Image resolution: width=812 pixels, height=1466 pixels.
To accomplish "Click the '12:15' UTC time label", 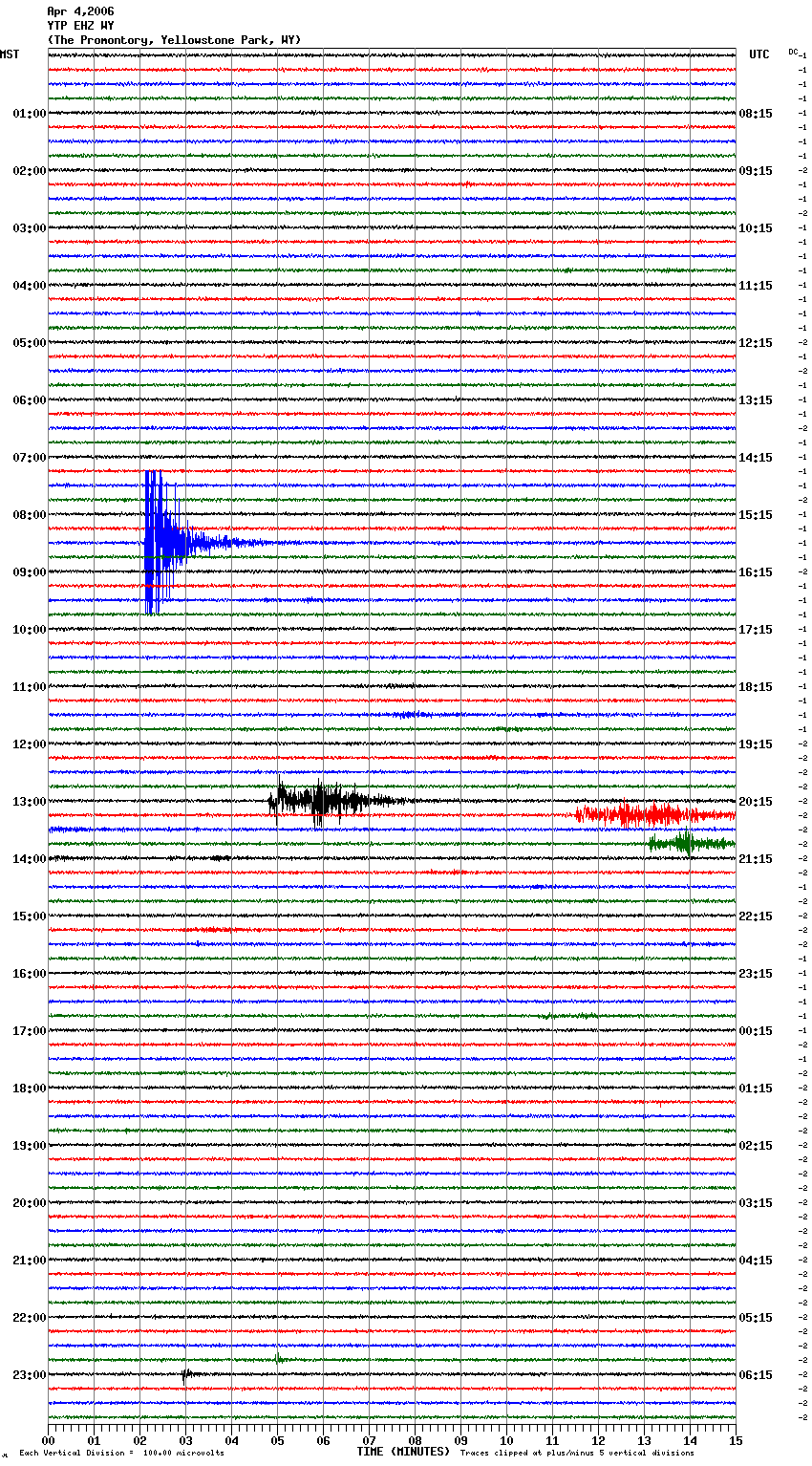I will [756, 343].
